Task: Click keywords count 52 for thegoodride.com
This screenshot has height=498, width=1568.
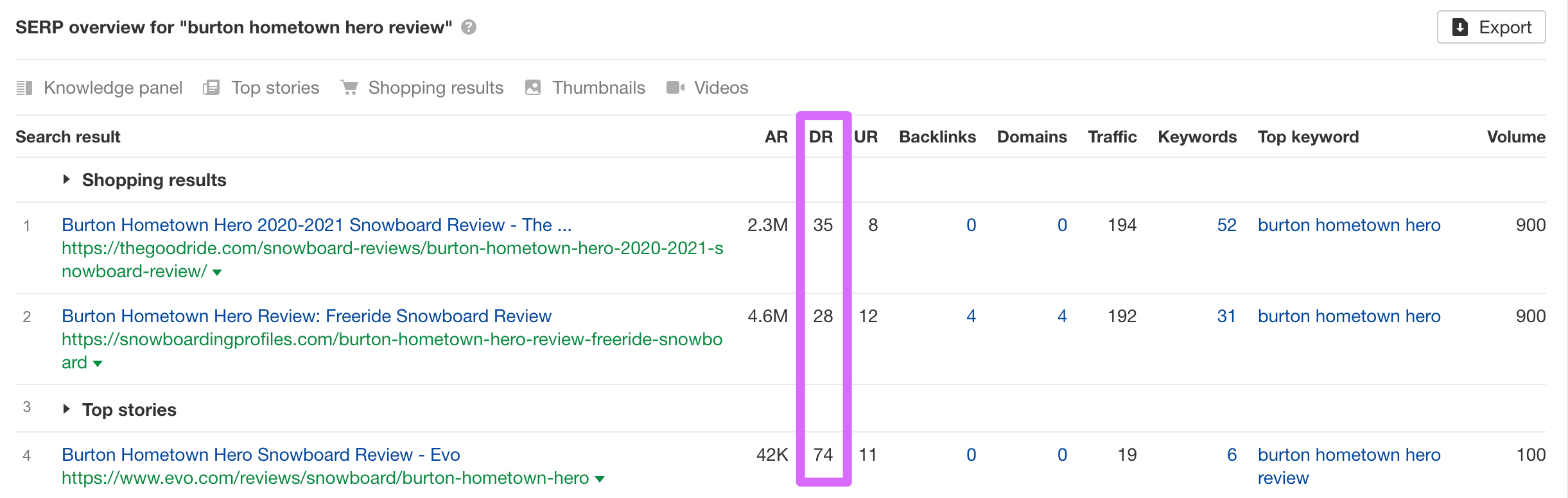Action: pyautogui.click(x=1226, y=225)
